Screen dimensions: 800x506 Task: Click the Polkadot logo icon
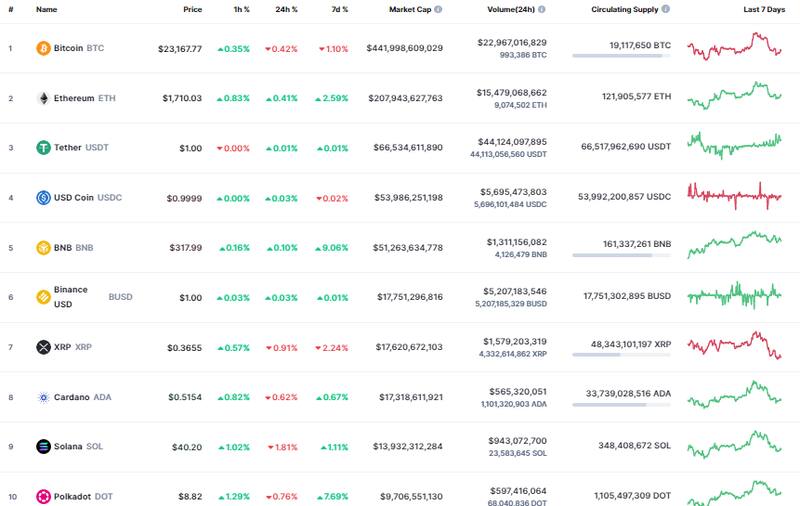coord(43,497)
